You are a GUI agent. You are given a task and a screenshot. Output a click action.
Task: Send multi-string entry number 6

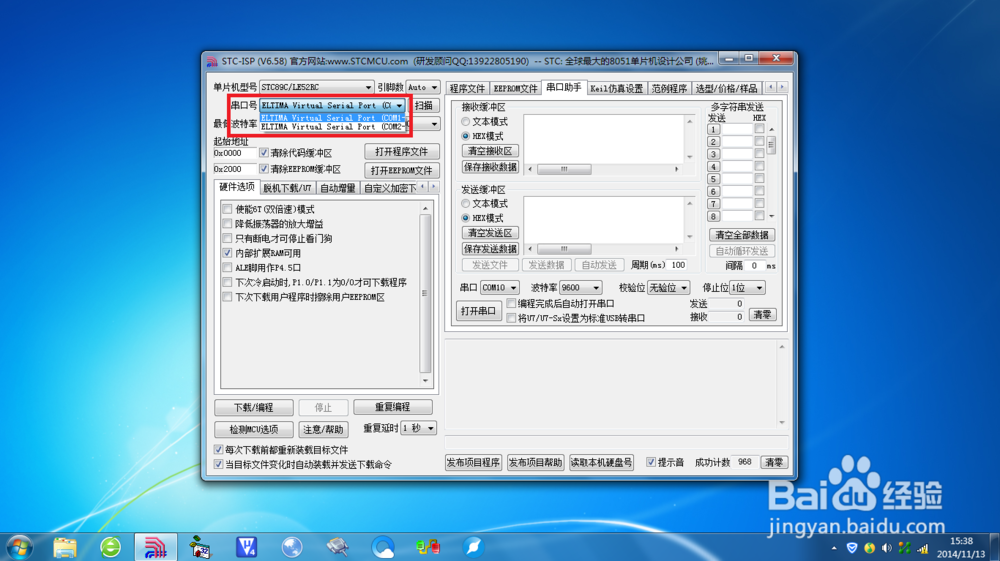(713, 191)
